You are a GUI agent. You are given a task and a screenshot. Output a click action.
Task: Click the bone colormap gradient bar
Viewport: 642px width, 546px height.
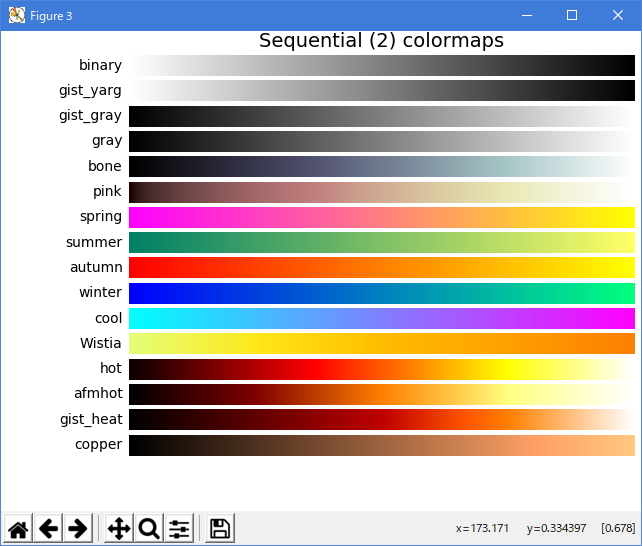click(382, 167)
